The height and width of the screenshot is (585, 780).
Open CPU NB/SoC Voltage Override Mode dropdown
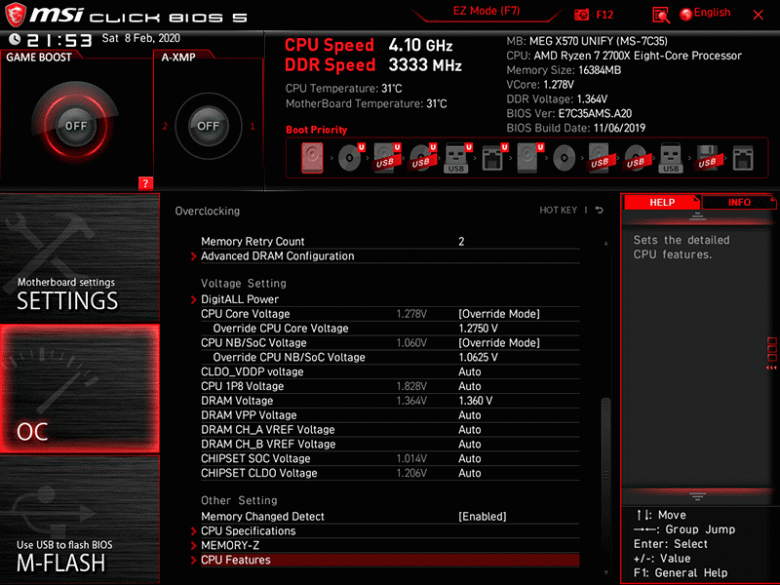(499, 343)
